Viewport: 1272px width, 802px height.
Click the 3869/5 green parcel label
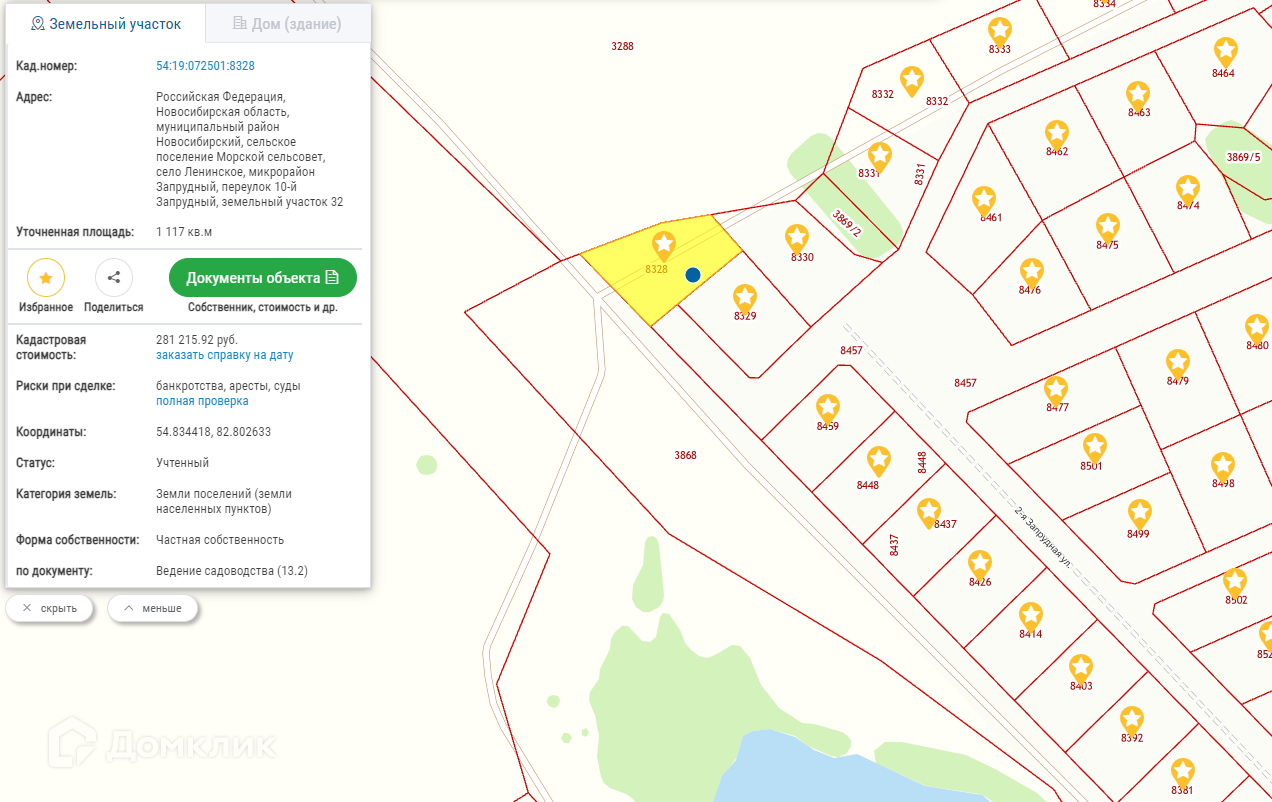pos(1243,157)
